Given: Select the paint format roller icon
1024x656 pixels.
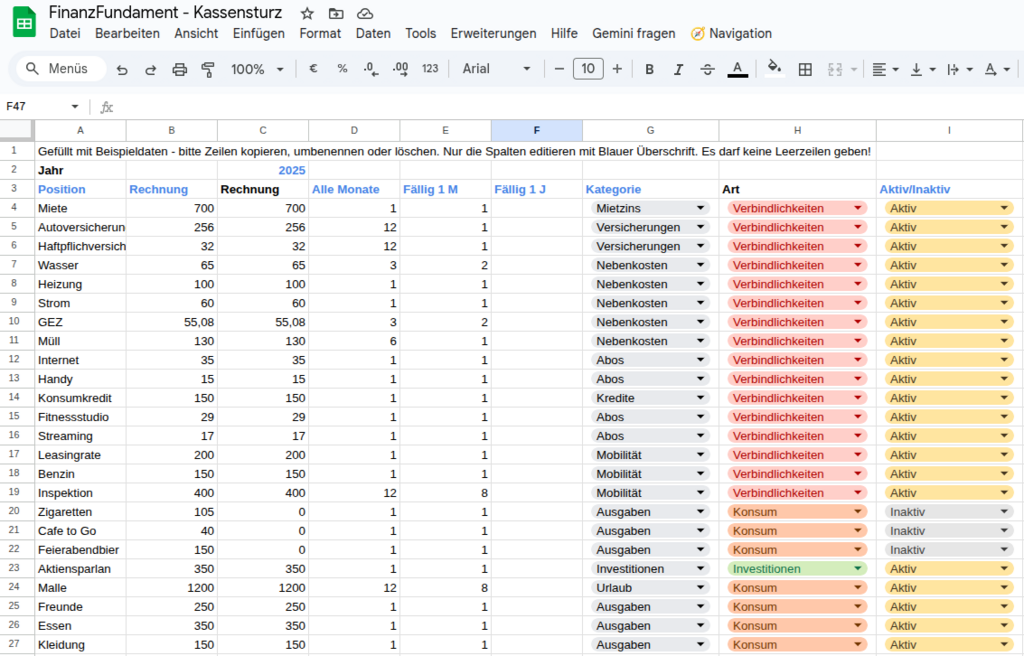Looking at the screenshot, I should tap(208, 70).
